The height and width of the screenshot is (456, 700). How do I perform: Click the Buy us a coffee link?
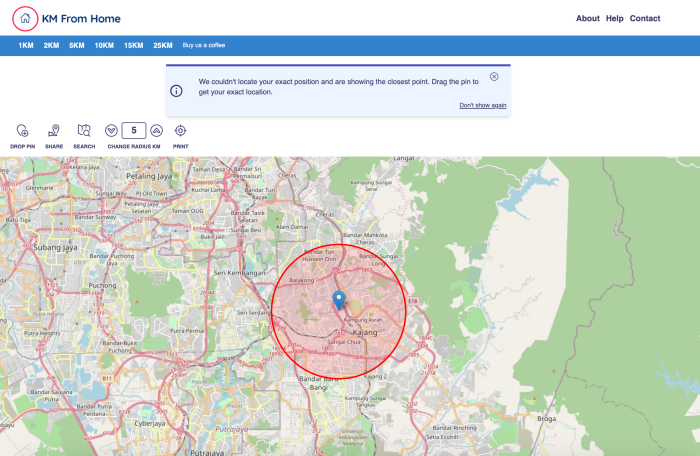pyautogui.click(x=203, y=45)
